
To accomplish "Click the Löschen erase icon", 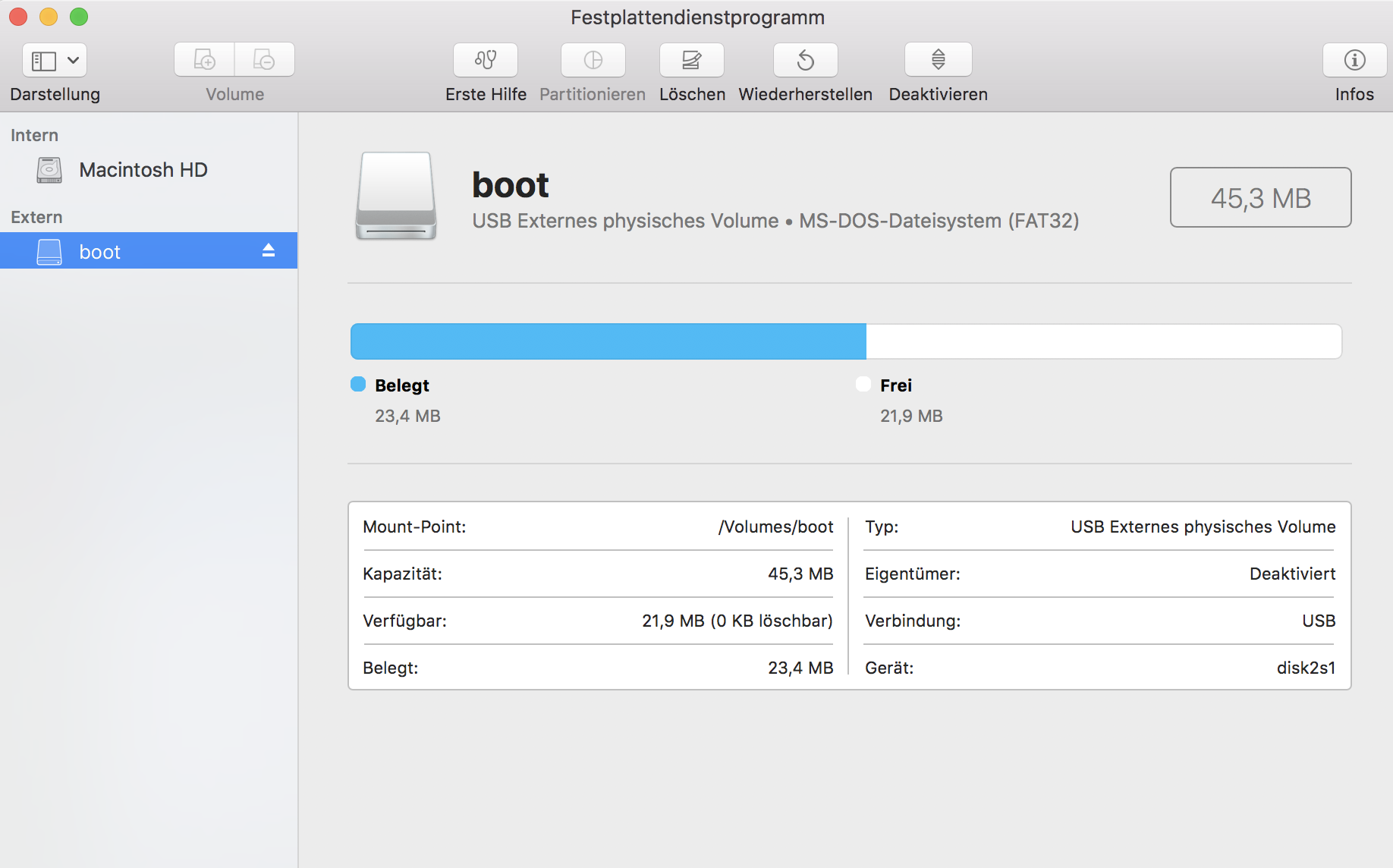I will [x=692, y=60].
